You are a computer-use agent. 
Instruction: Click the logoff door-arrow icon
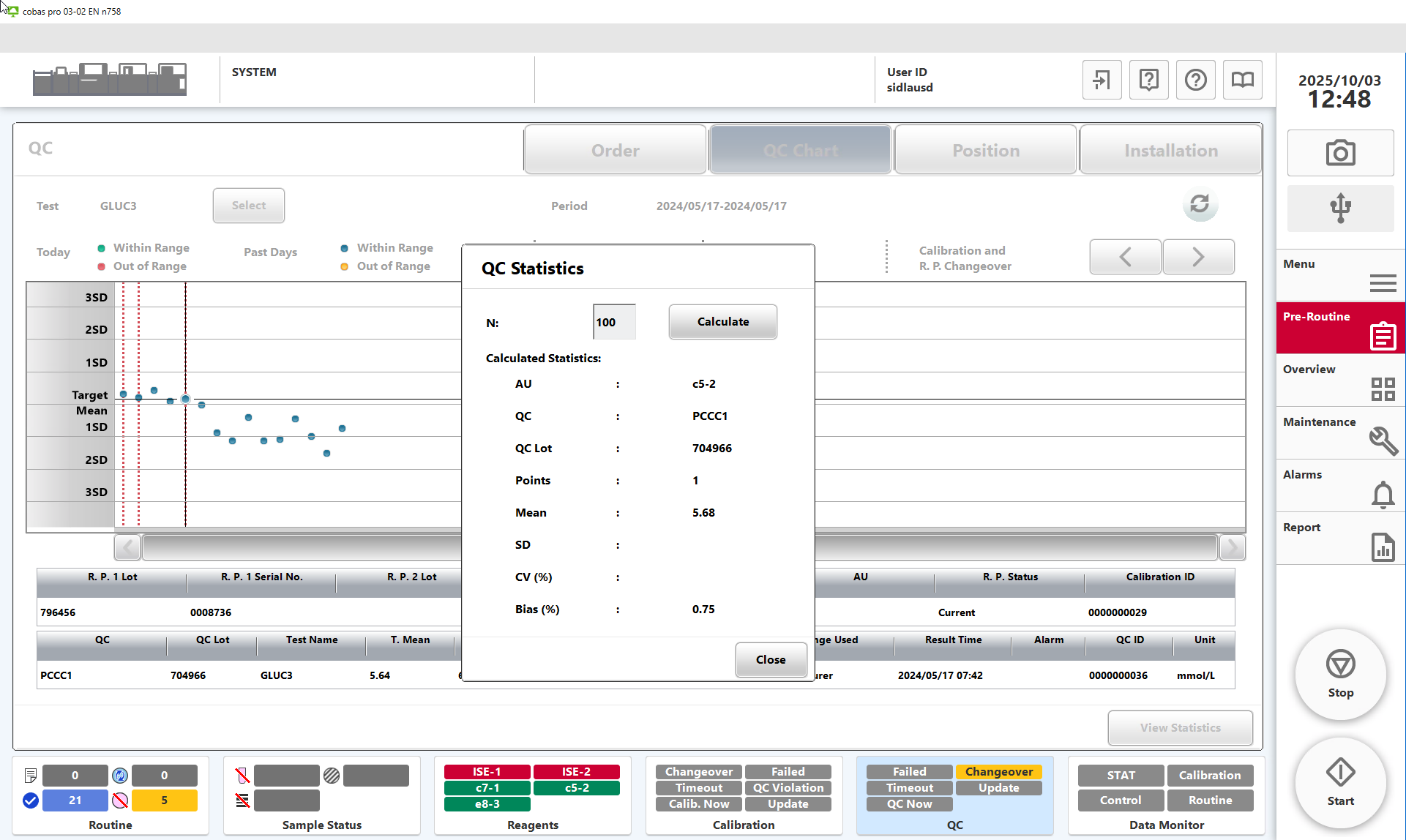(1102, 80)
